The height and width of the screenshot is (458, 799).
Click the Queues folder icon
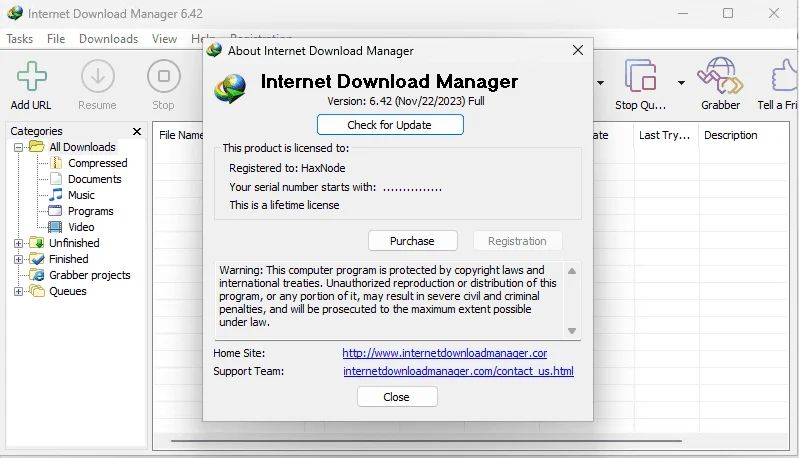click(x=37, y=291)
